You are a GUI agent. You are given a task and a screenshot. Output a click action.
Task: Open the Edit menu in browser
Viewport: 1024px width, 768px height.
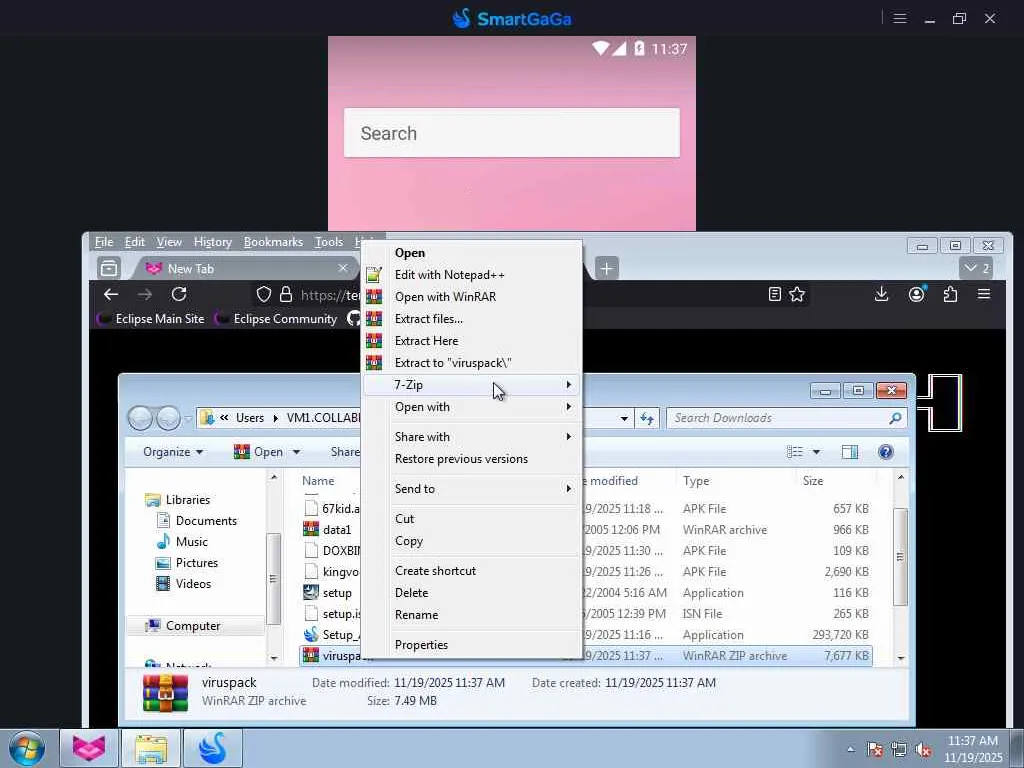click(135, 242)
